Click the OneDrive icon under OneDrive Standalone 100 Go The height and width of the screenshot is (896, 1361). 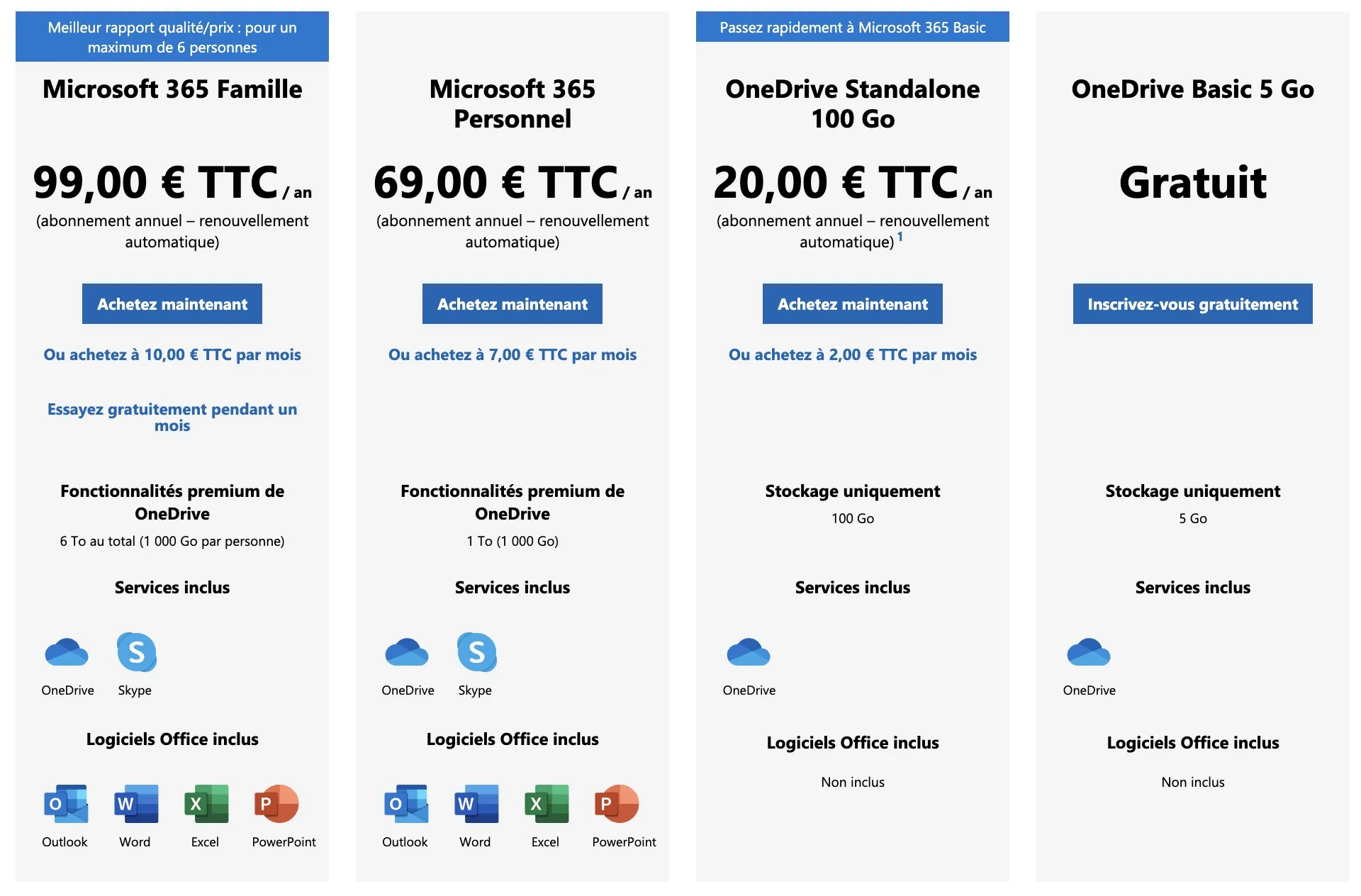[x=749, y=652]
